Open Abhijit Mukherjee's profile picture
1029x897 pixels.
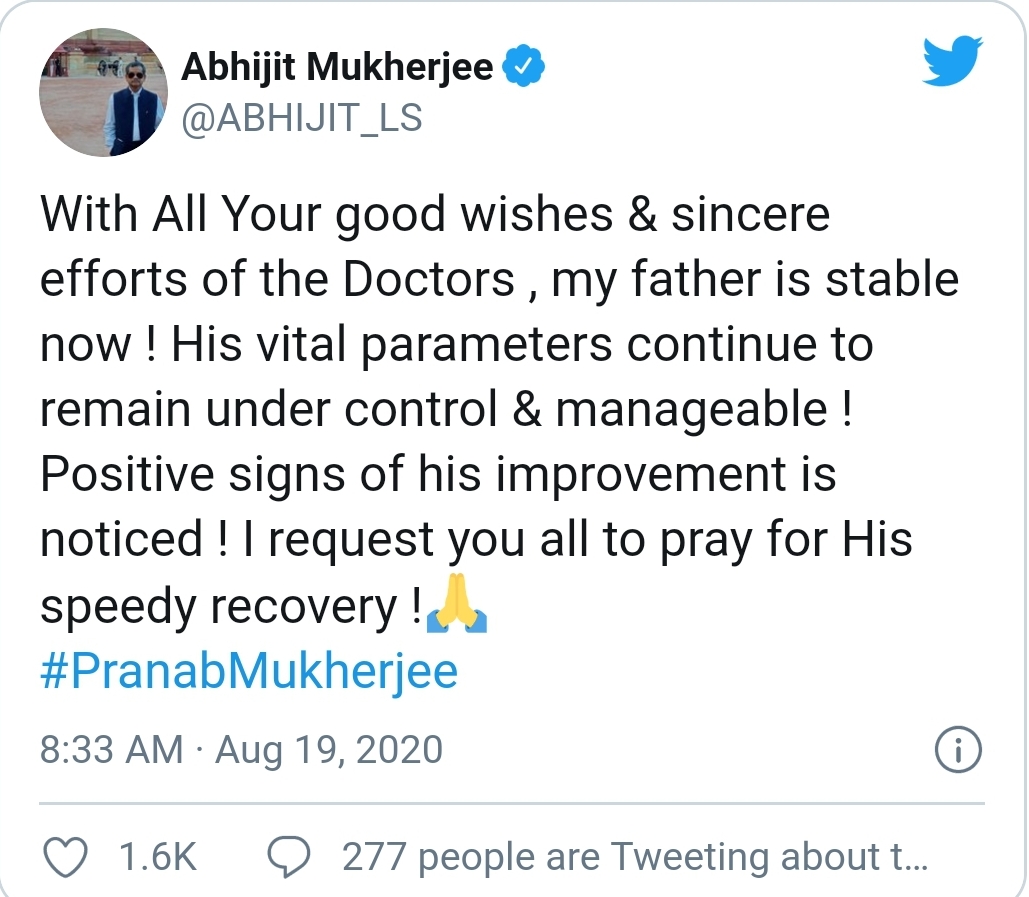(104, 92)
